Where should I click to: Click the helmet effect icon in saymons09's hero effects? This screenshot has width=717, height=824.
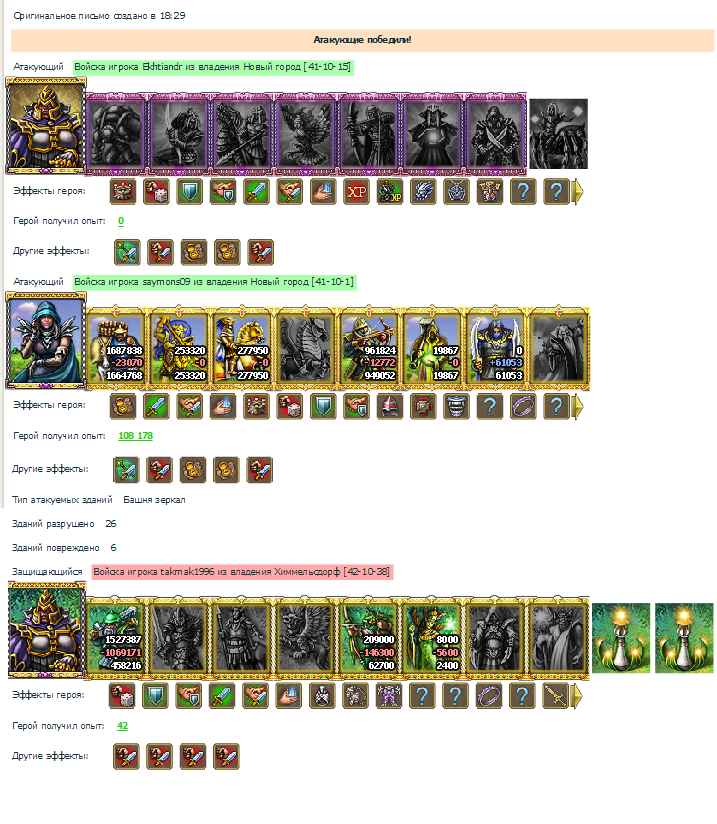[x=390, y=406]
